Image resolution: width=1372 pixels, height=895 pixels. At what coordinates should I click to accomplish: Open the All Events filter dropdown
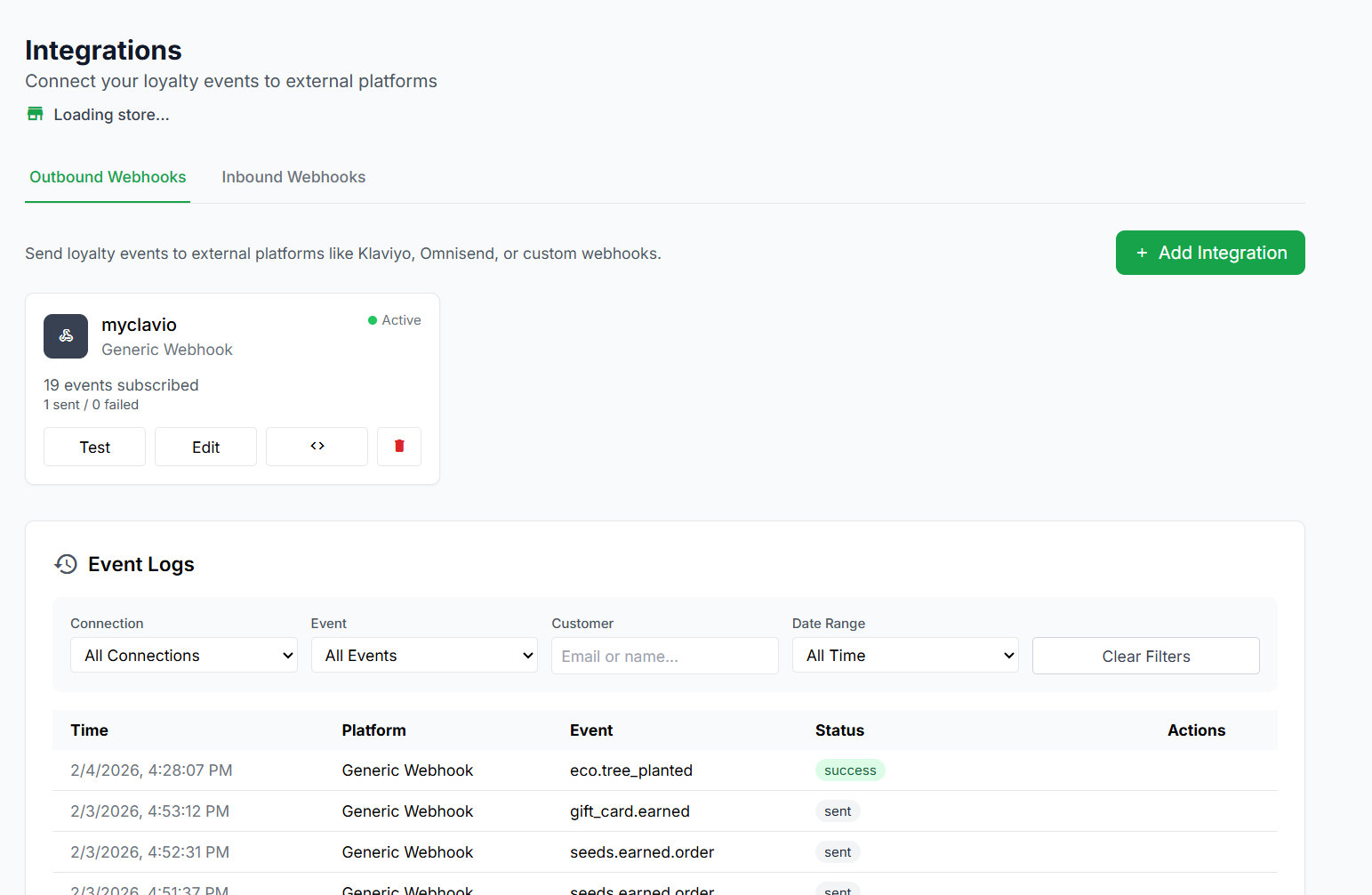pyautogui.click(x=424, y=656)
